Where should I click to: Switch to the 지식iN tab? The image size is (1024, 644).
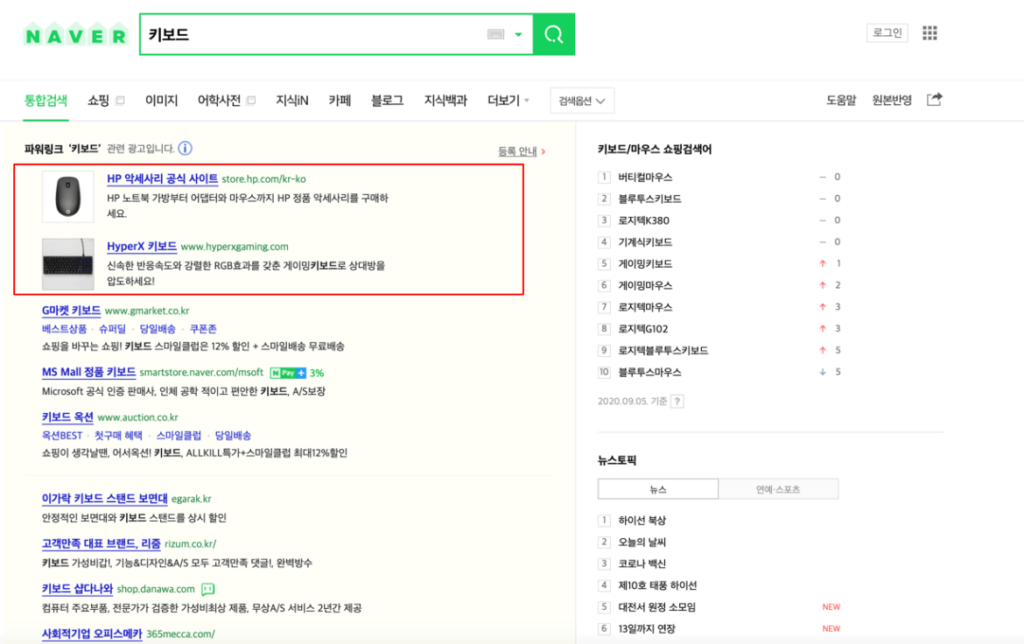[x=292, y=101]
